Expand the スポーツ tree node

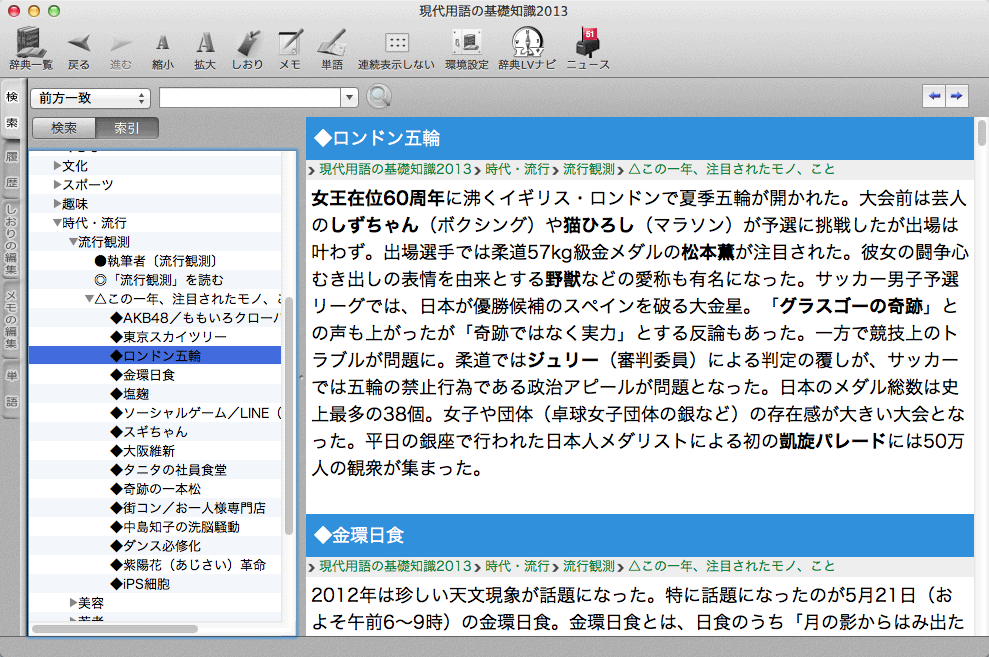[x=58, y=185]
